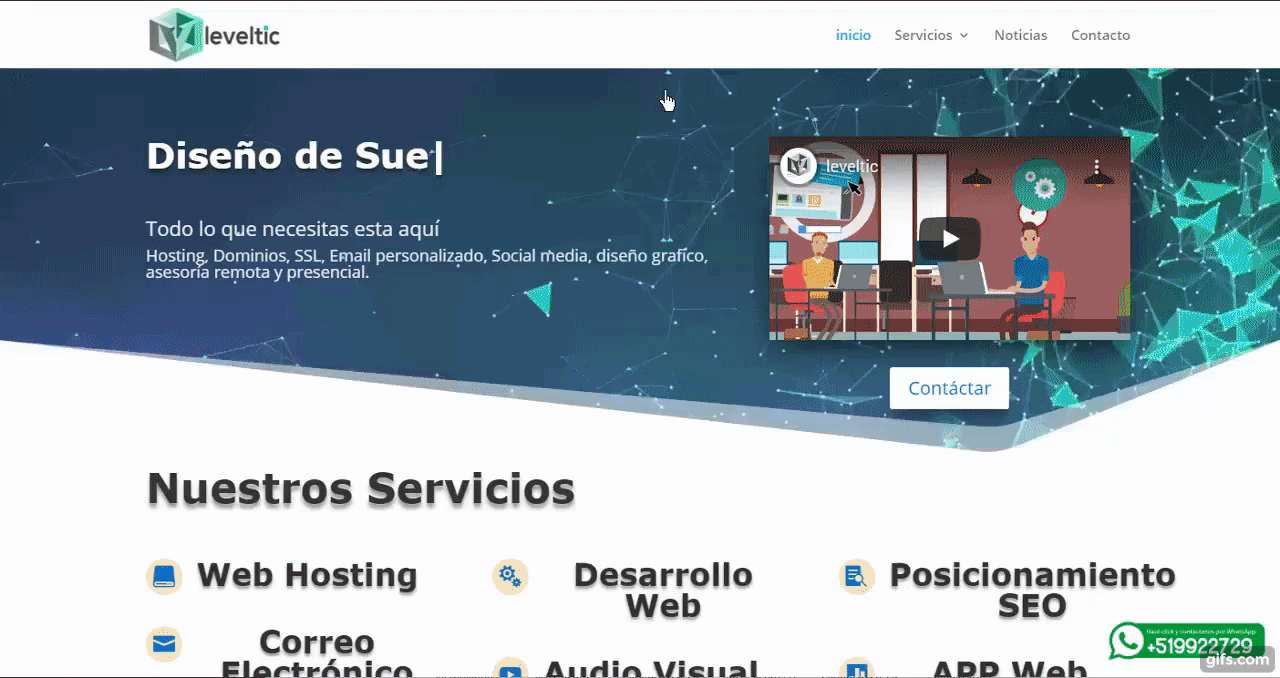
Task: Click the Correo Electrónico envelope icon
Action: (x=164, y=644)
